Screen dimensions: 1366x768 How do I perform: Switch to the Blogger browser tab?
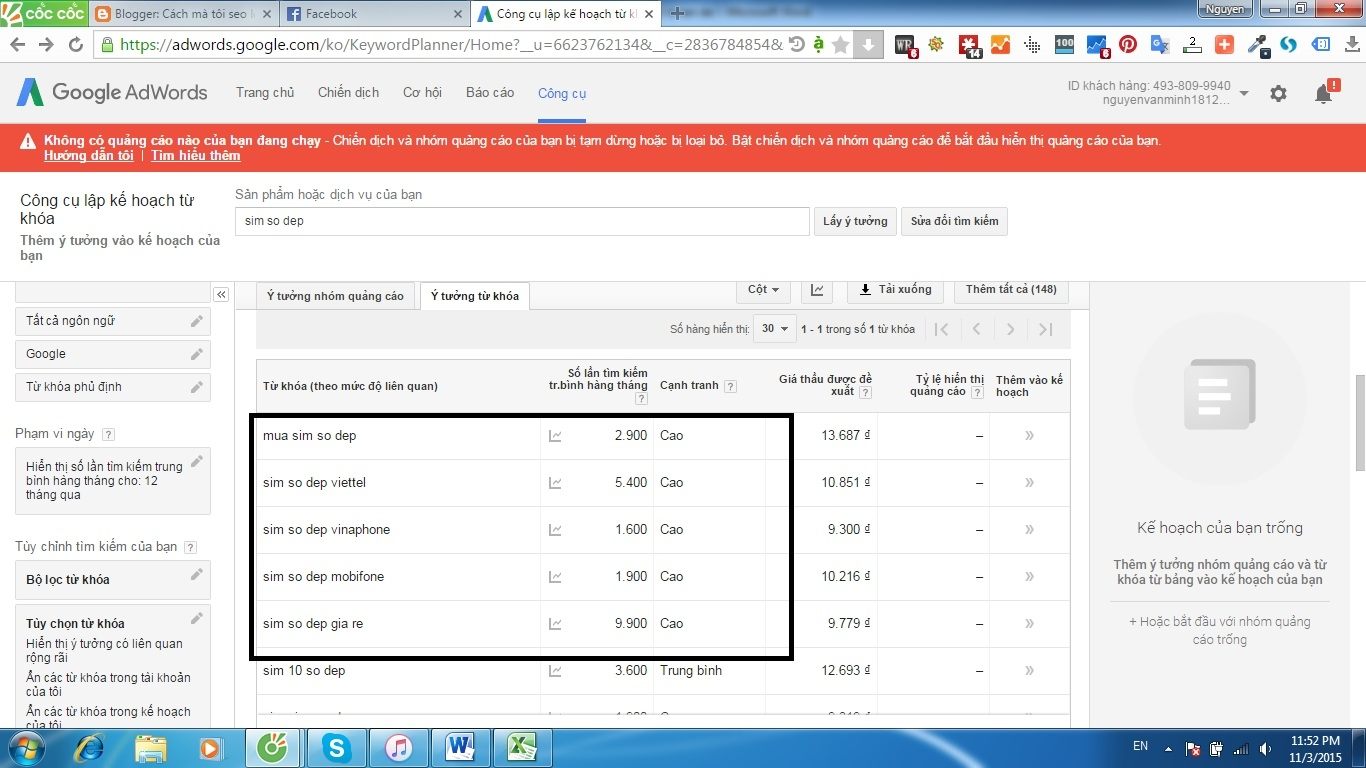pos(184,14)
